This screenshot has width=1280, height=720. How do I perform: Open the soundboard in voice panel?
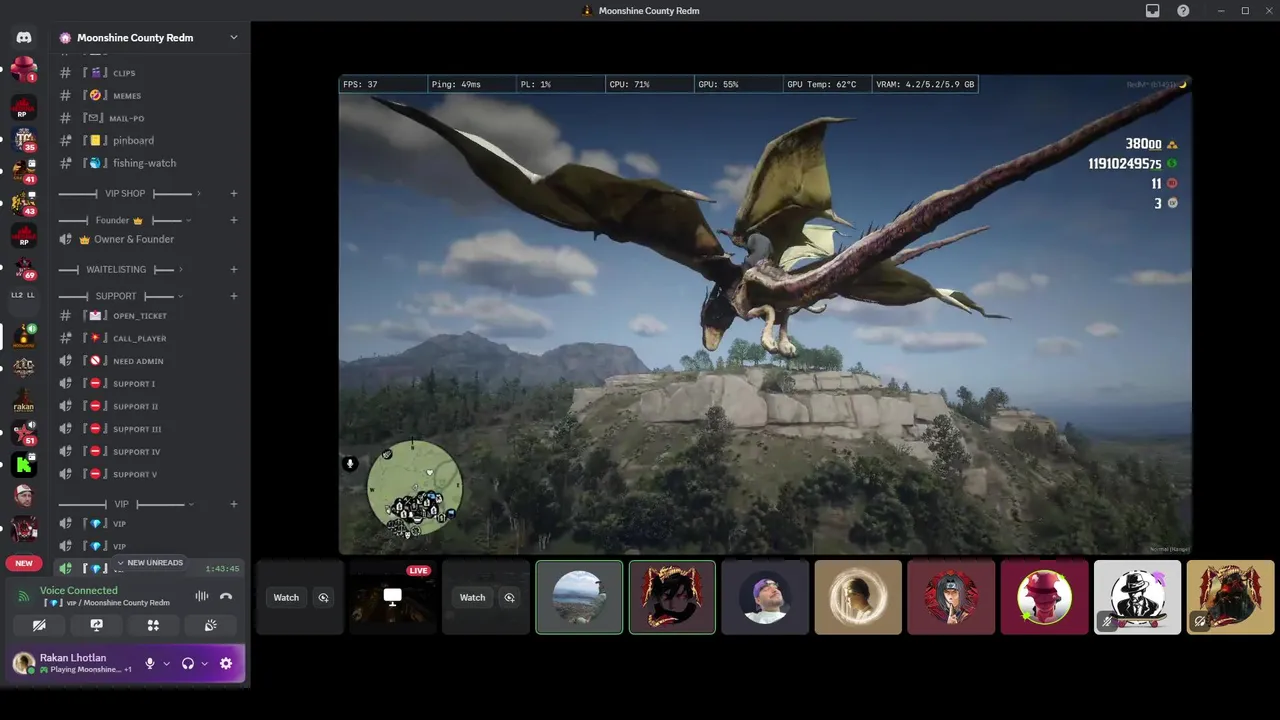[210, 625]
